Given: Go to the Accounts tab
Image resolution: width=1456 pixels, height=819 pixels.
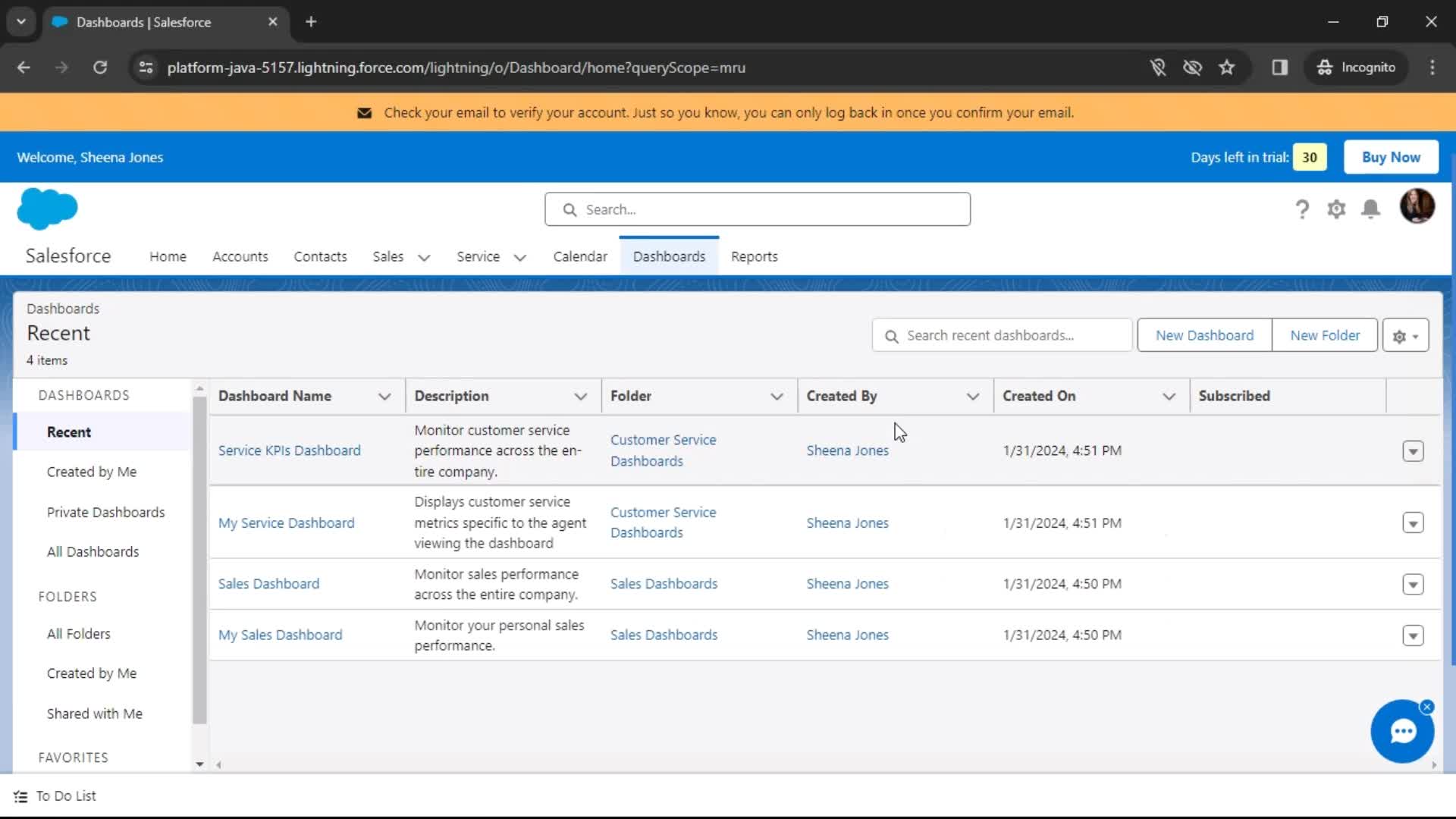Looking at the screenshot, I should click(x=240, y=256).
